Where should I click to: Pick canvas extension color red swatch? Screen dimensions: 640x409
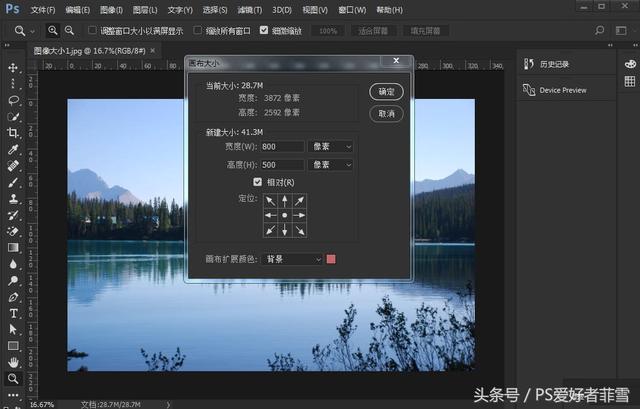point(331,259)
